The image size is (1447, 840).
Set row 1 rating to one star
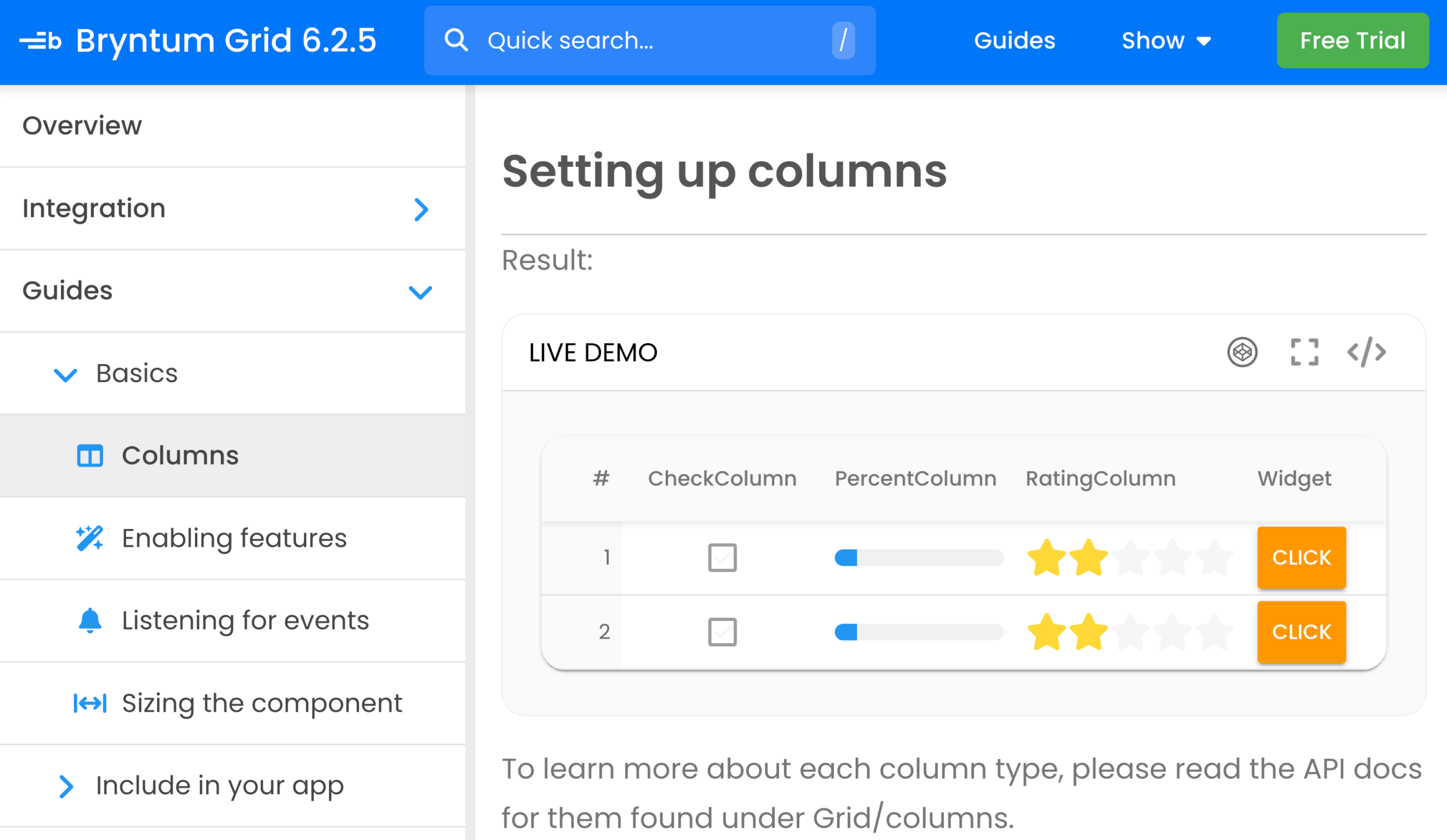point(1046,557)
